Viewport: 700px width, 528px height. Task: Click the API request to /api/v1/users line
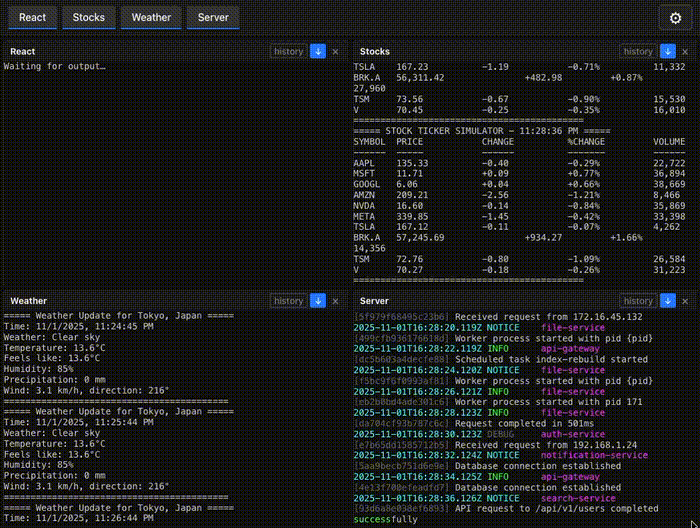point(506,514)
